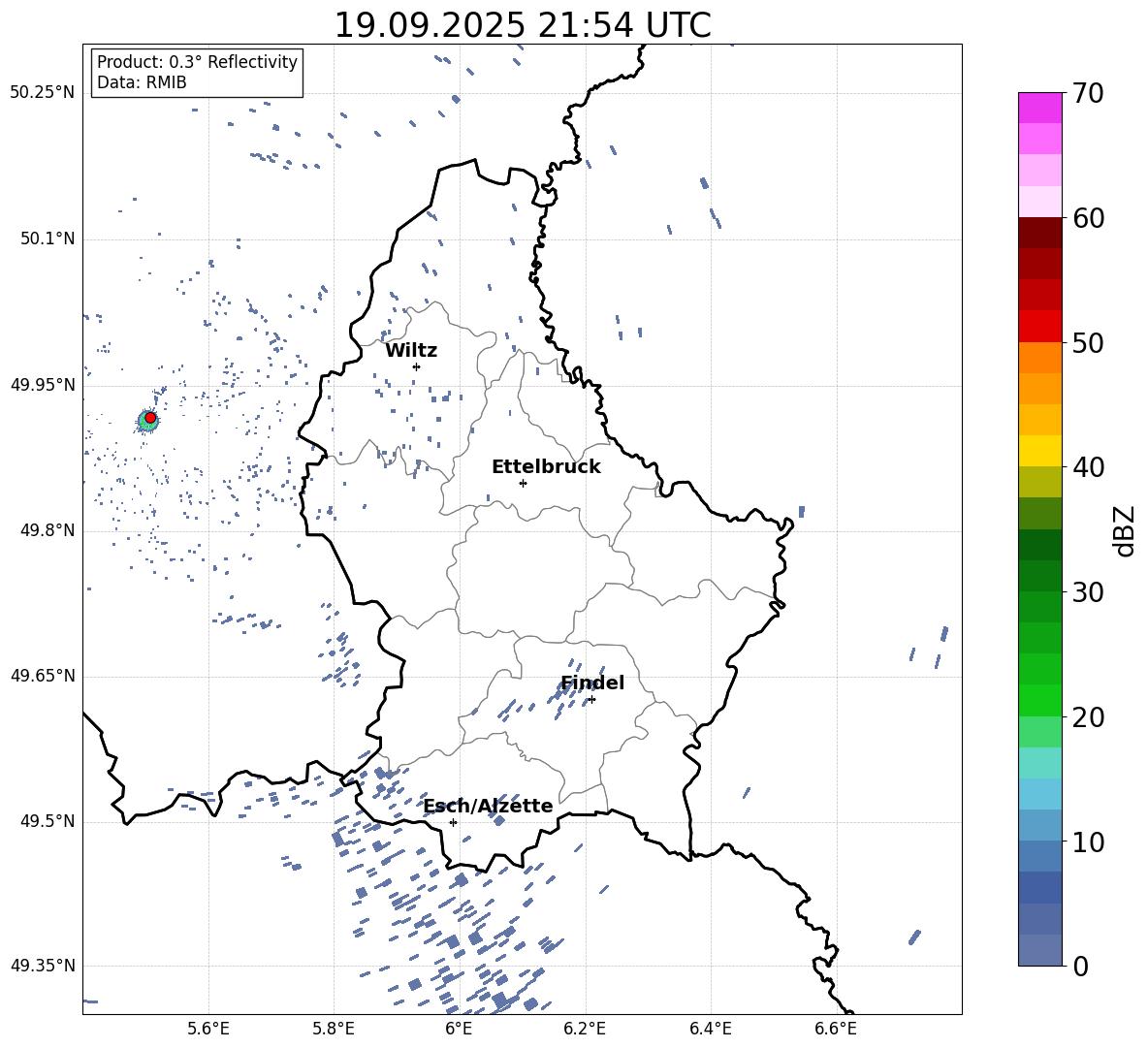The width and height of the screenshot is (1148, 1048).
Task: Click the bright green colorbar swatch above 20
Action: (x=1039, y=700)
